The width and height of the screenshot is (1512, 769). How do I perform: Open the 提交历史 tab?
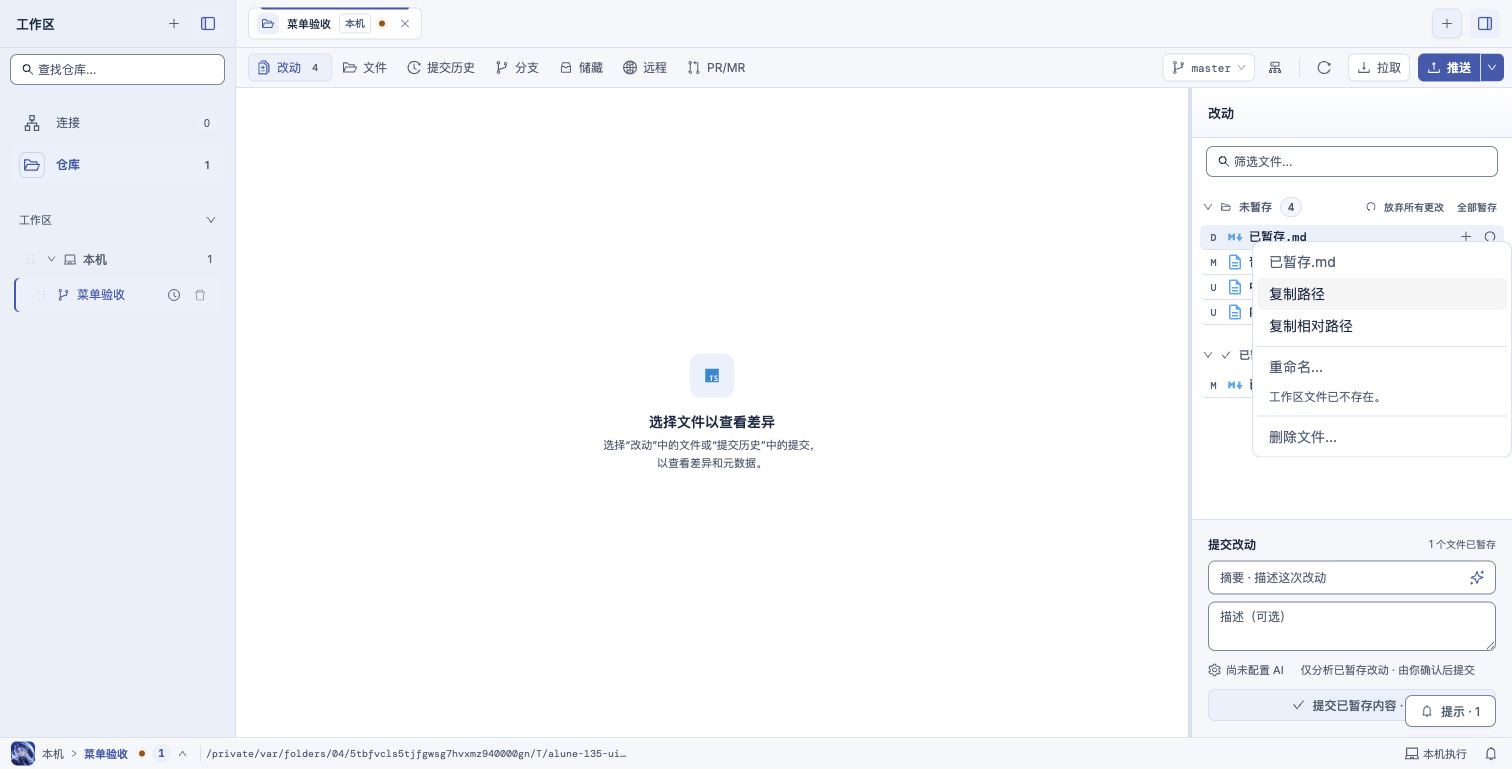441,68
